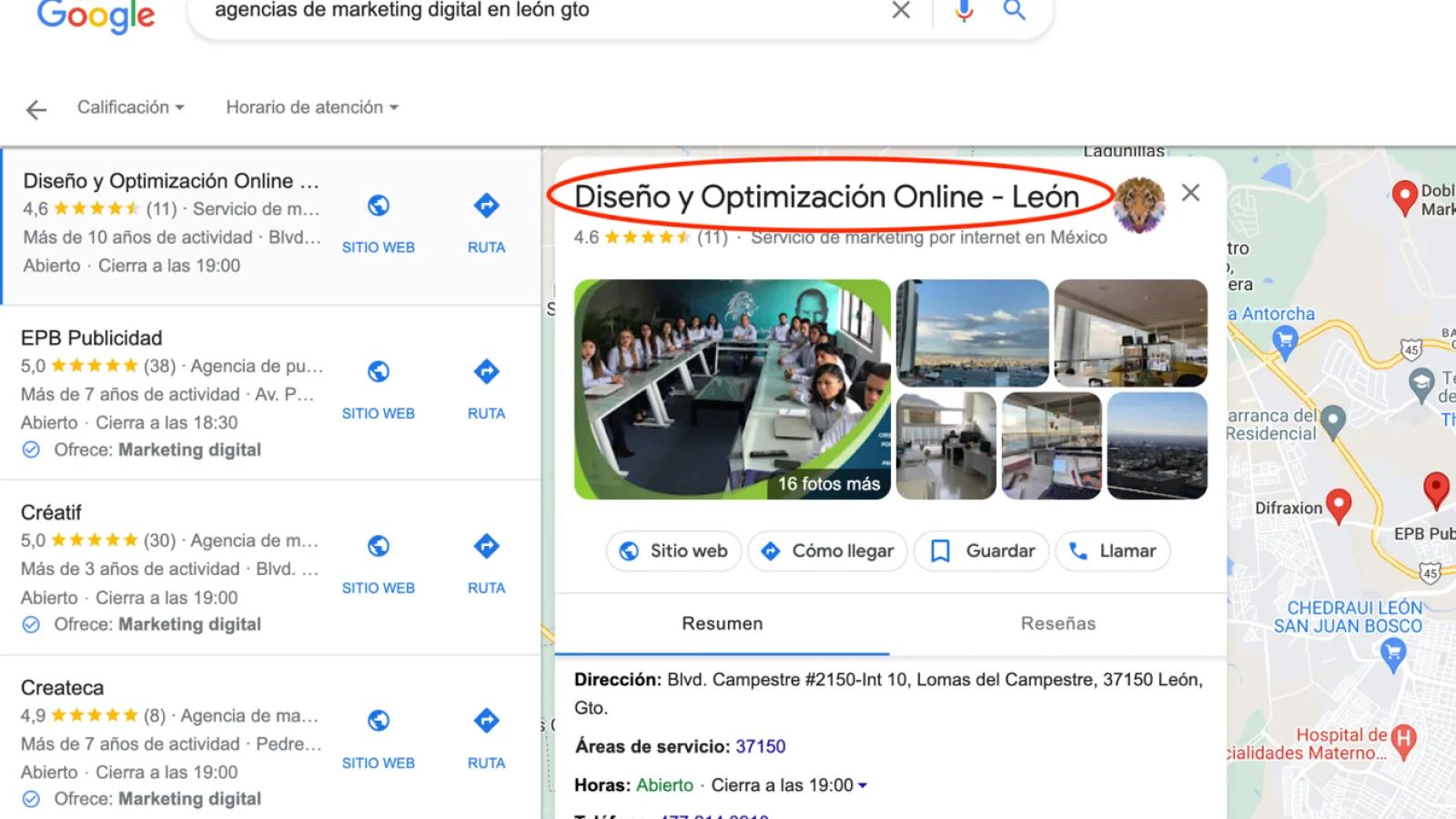
Task: Click the panel title Diseño y Optimización Online - León
Action: click(826, 197)
